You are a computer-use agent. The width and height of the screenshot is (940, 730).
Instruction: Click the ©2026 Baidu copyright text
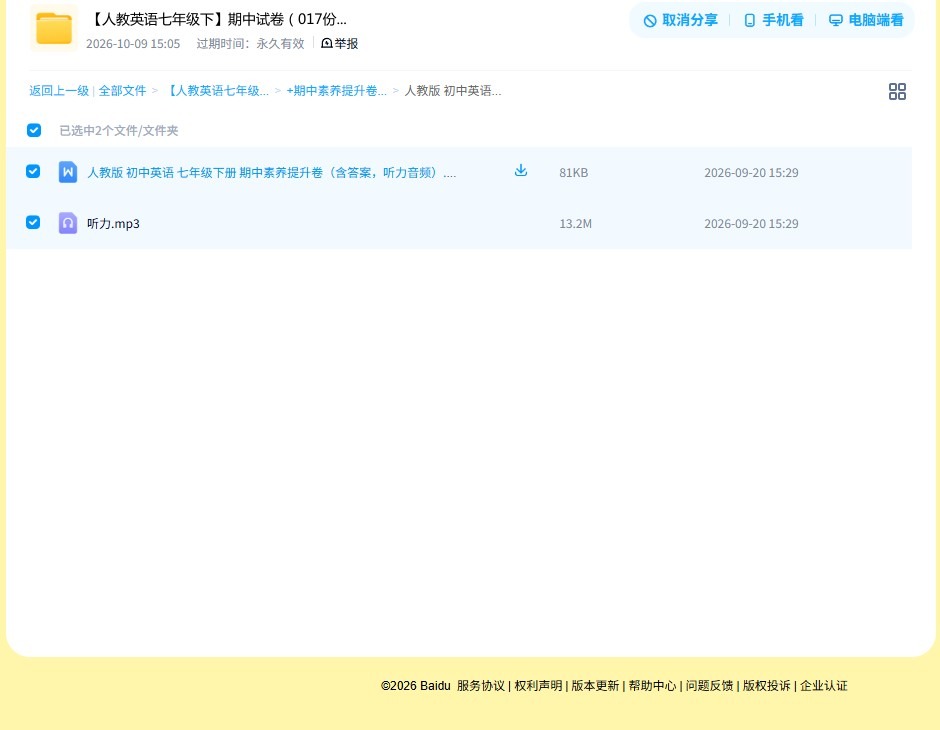coord(415,686)
